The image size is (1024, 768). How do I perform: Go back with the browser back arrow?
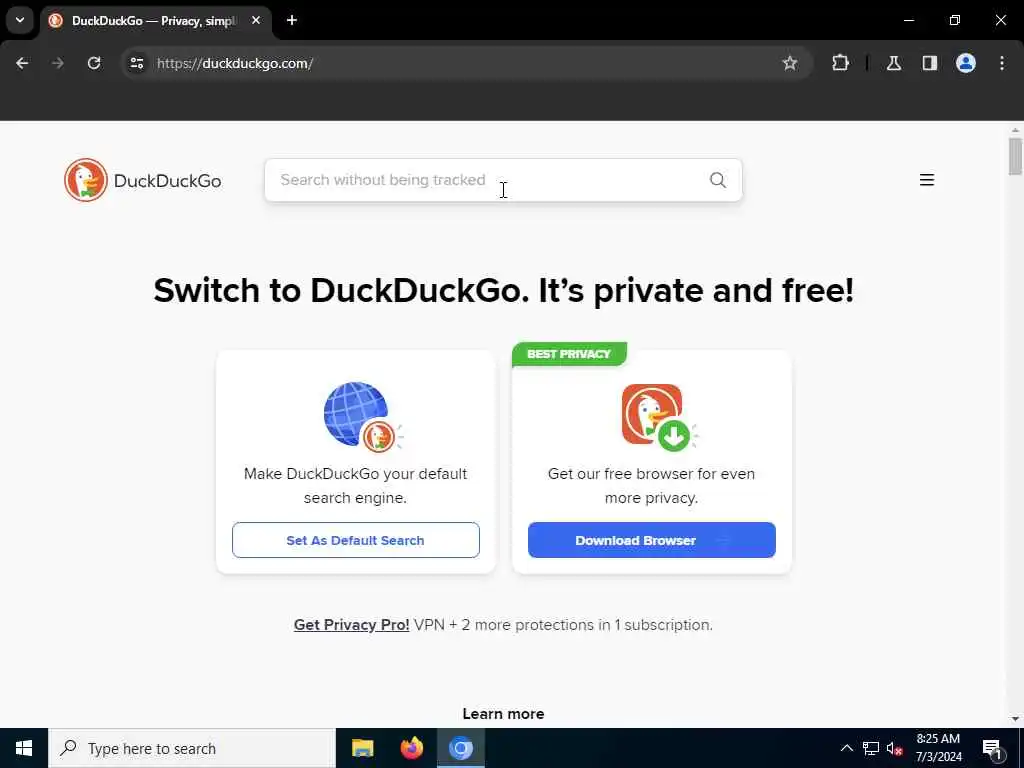[22, 63]
